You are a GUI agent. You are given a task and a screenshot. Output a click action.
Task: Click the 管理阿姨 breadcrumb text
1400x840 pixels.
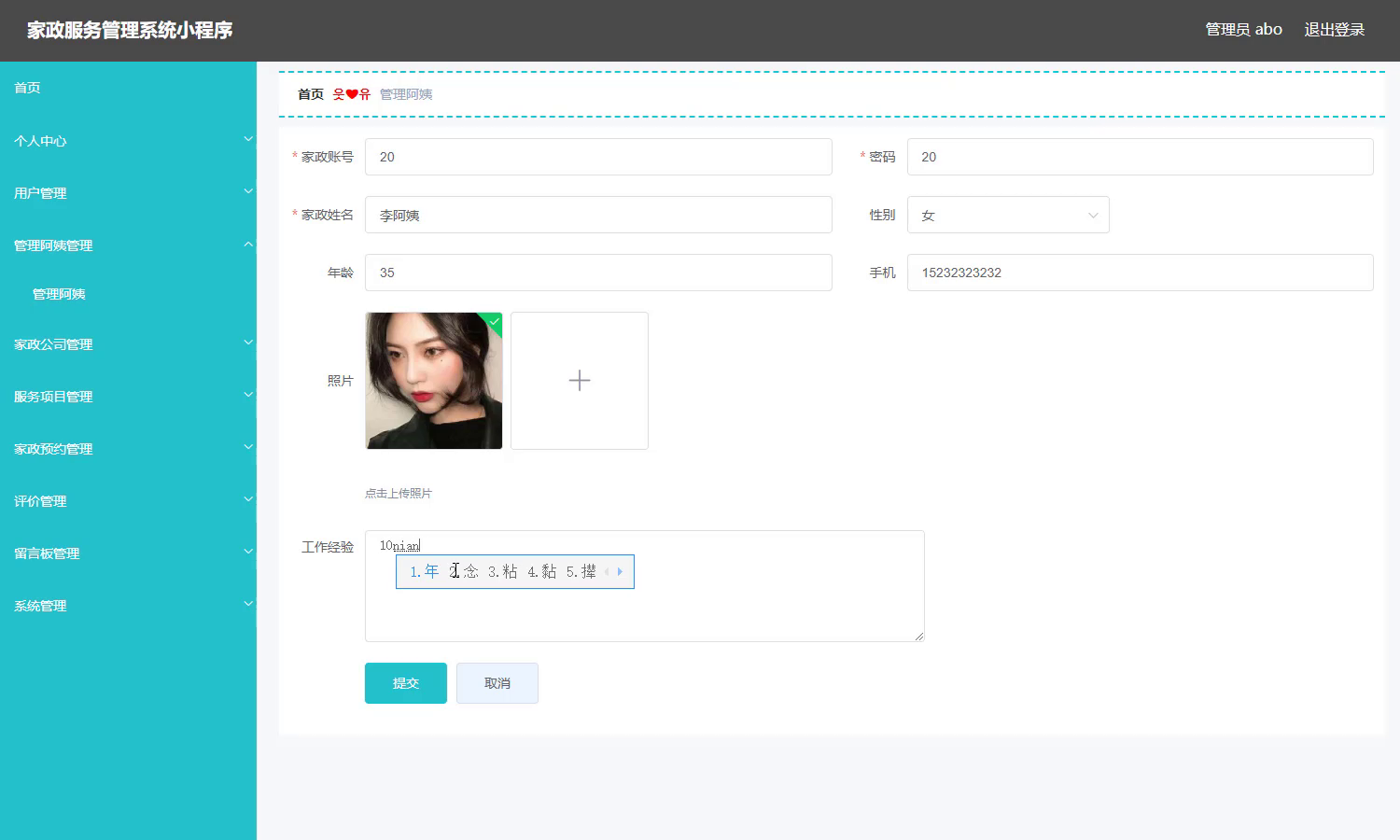click(406, 94)
